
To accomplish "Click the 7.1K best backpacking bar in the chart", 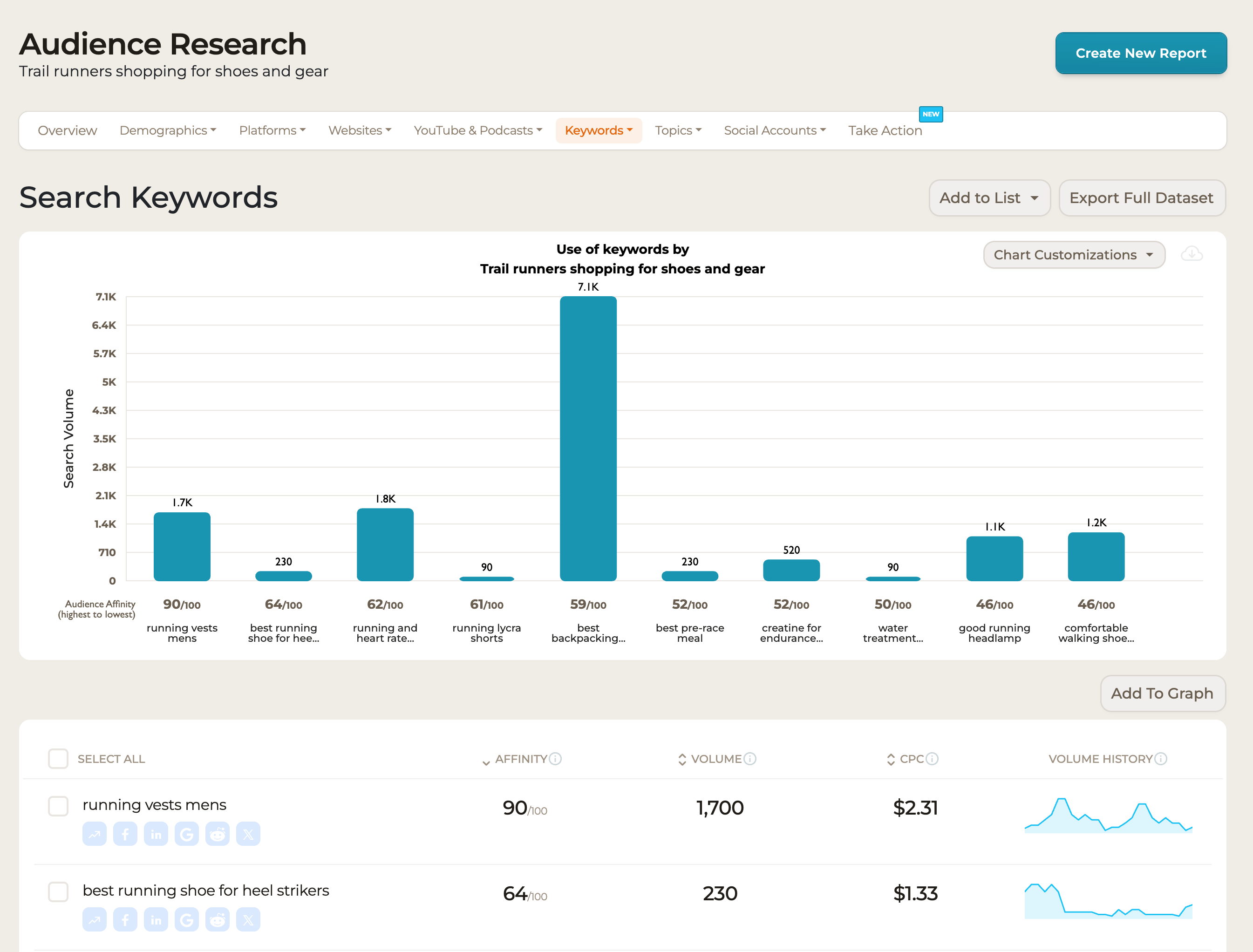I will (588, 436).
